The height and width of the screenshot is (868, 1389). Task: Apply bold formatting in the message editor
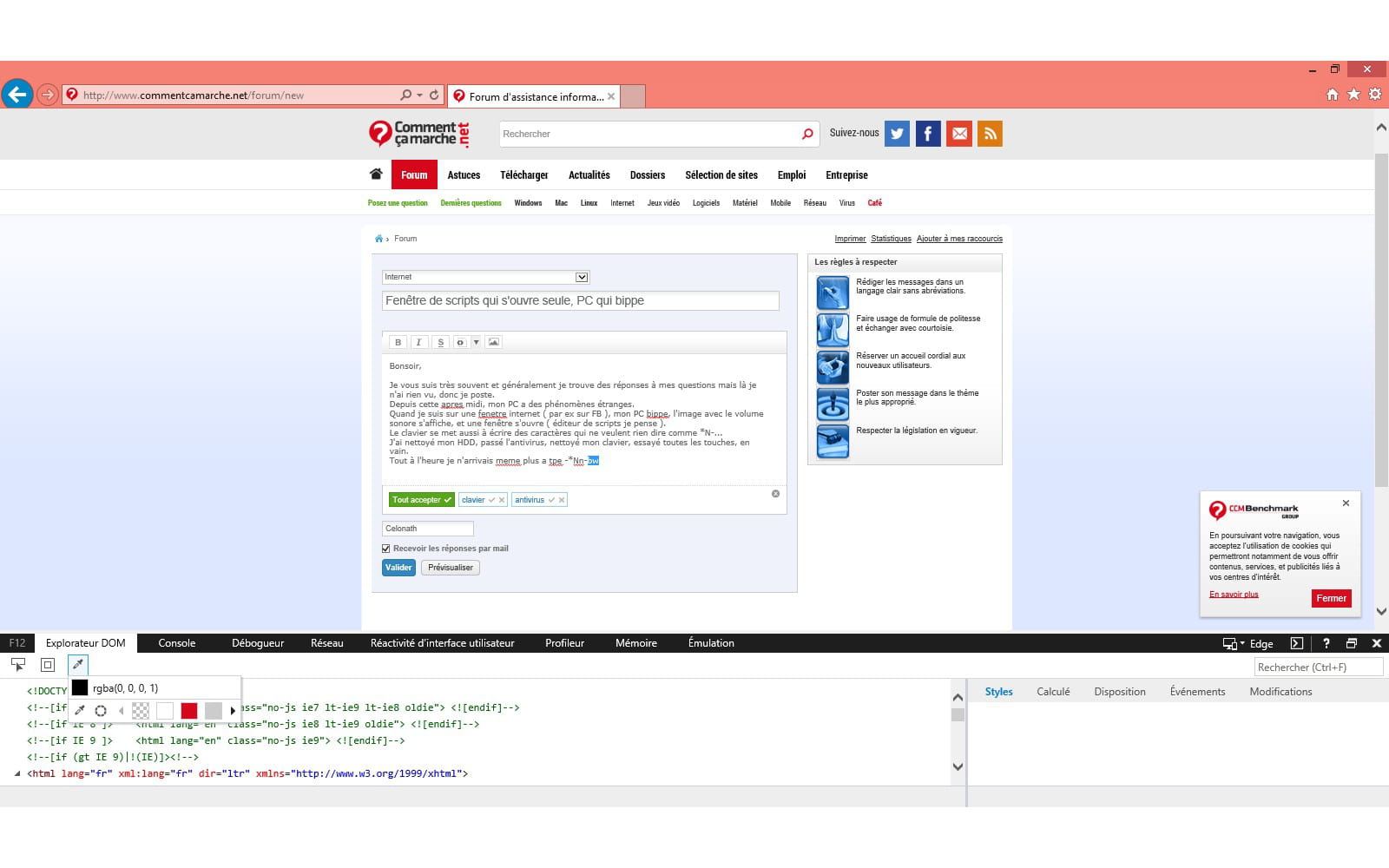pos(398,342)
